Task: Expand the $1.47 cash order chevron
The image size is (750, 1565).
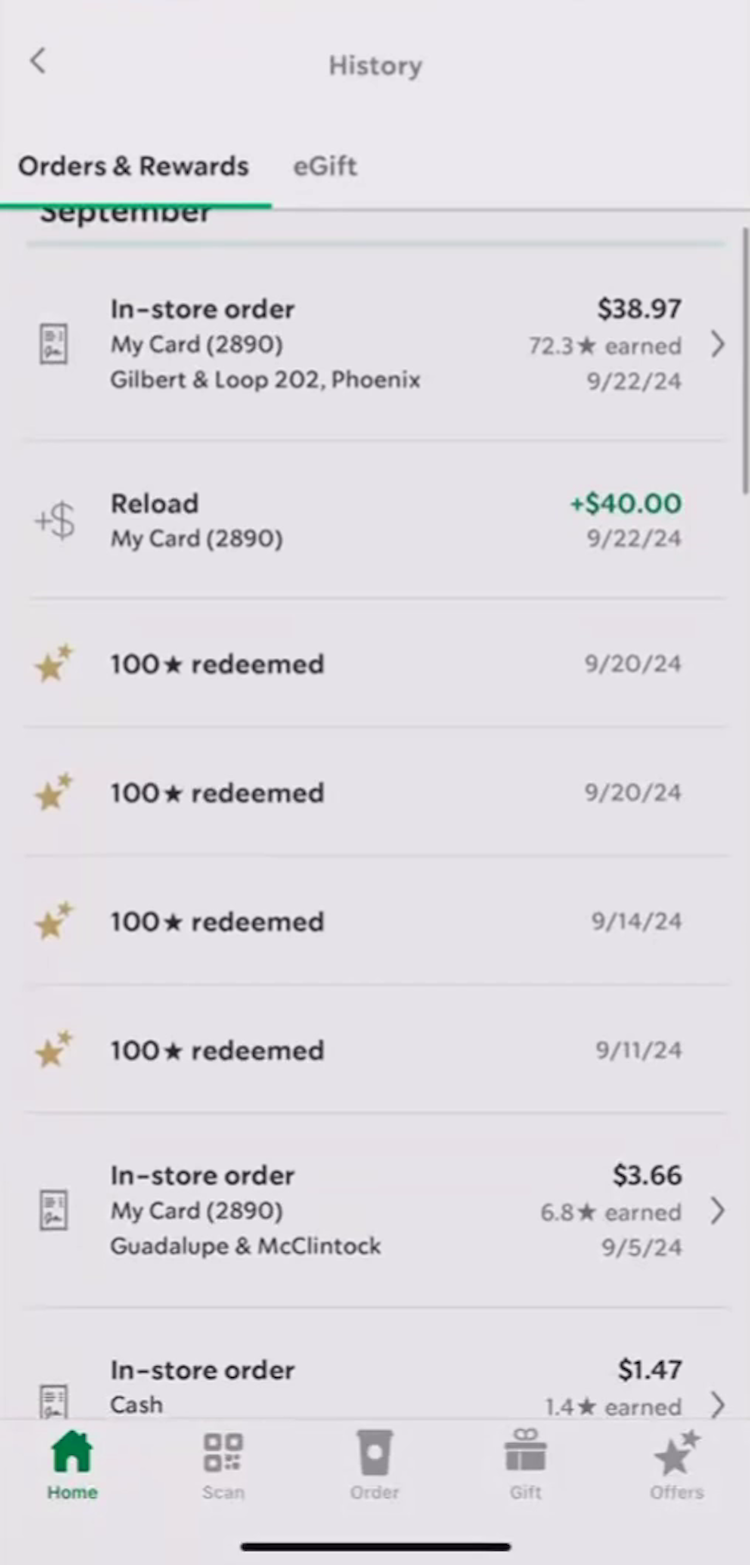Action: click(717, 1405)
